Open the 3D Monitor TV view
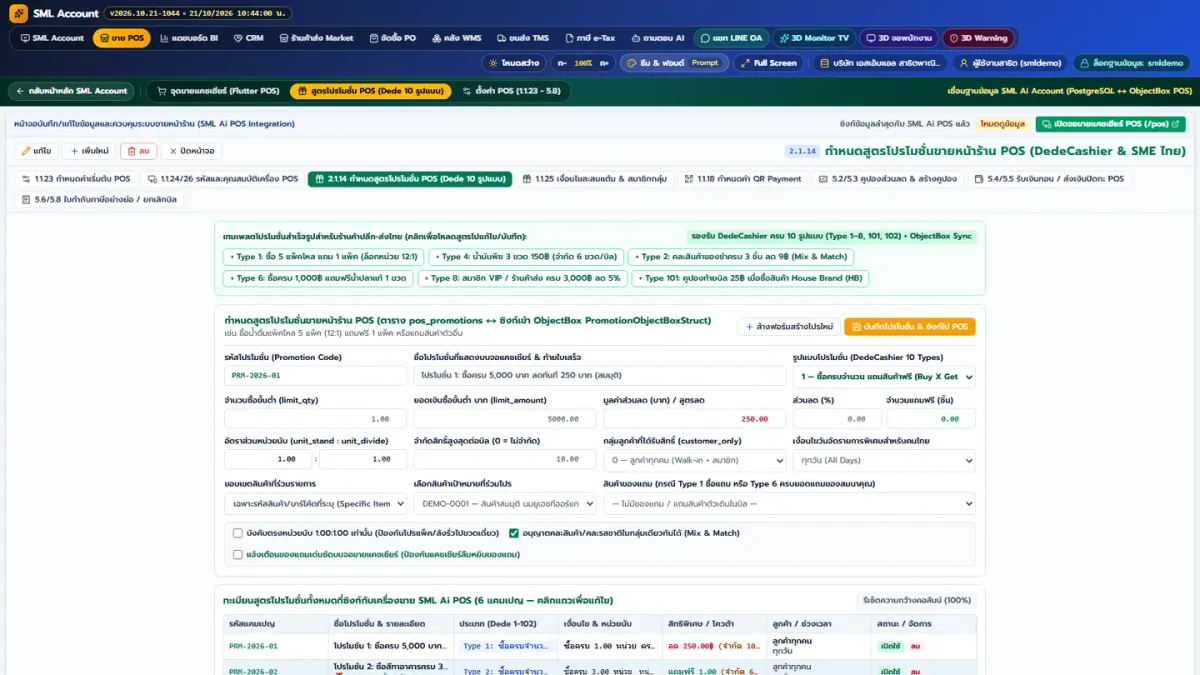The width and height of the screenshot is (1200, 675). 814,38
